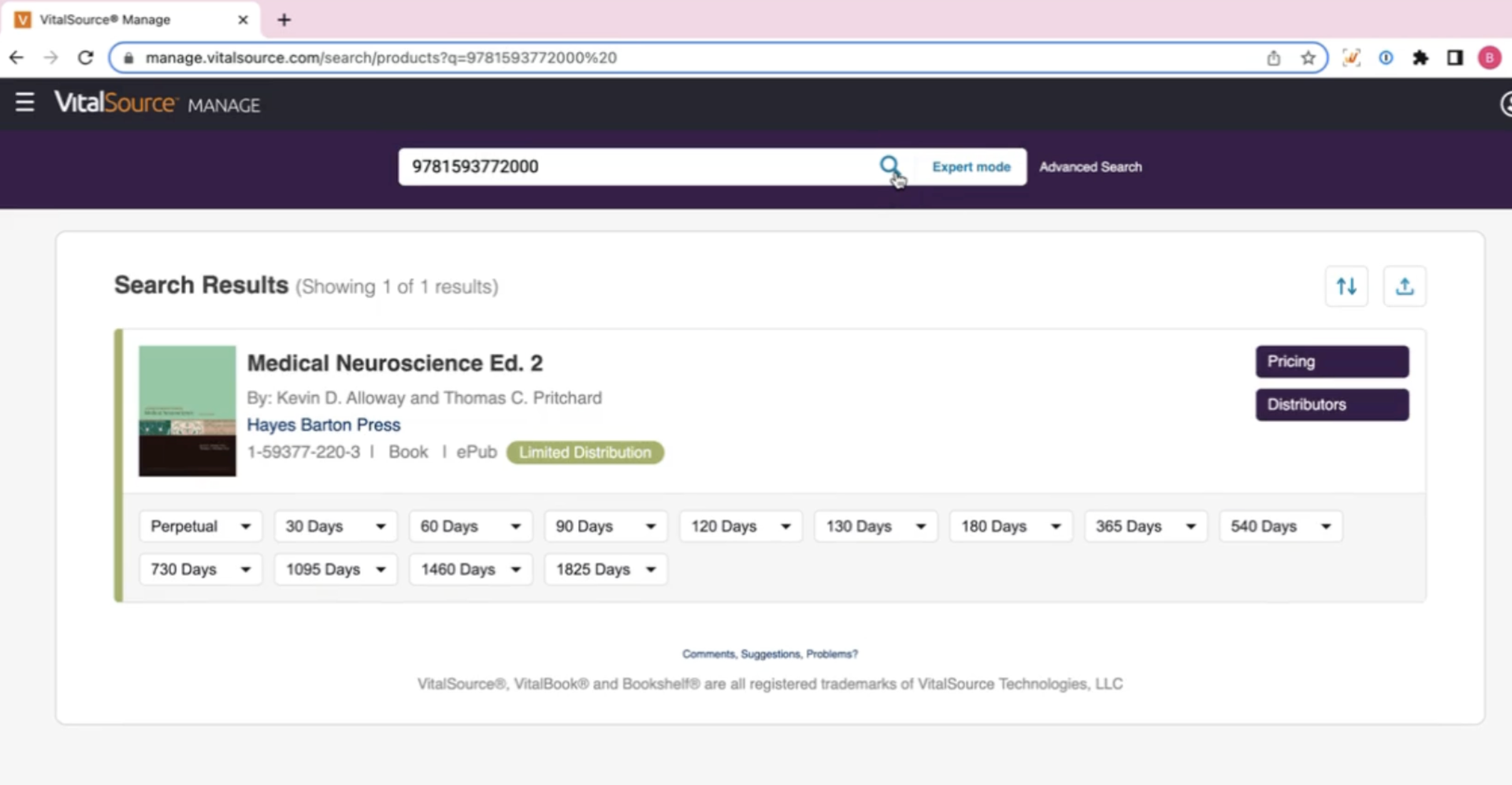Click the Distributors button
Image resolution: width=1512 pixels, height=785 pixels.
pyautogui.click(x=1332, y=405)
